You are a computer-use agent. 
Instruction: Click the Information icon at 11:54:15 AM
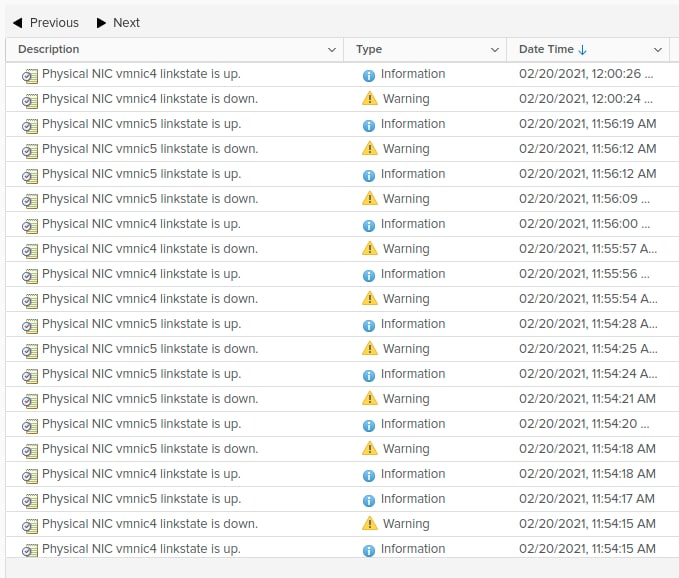(x=369, y=551)
